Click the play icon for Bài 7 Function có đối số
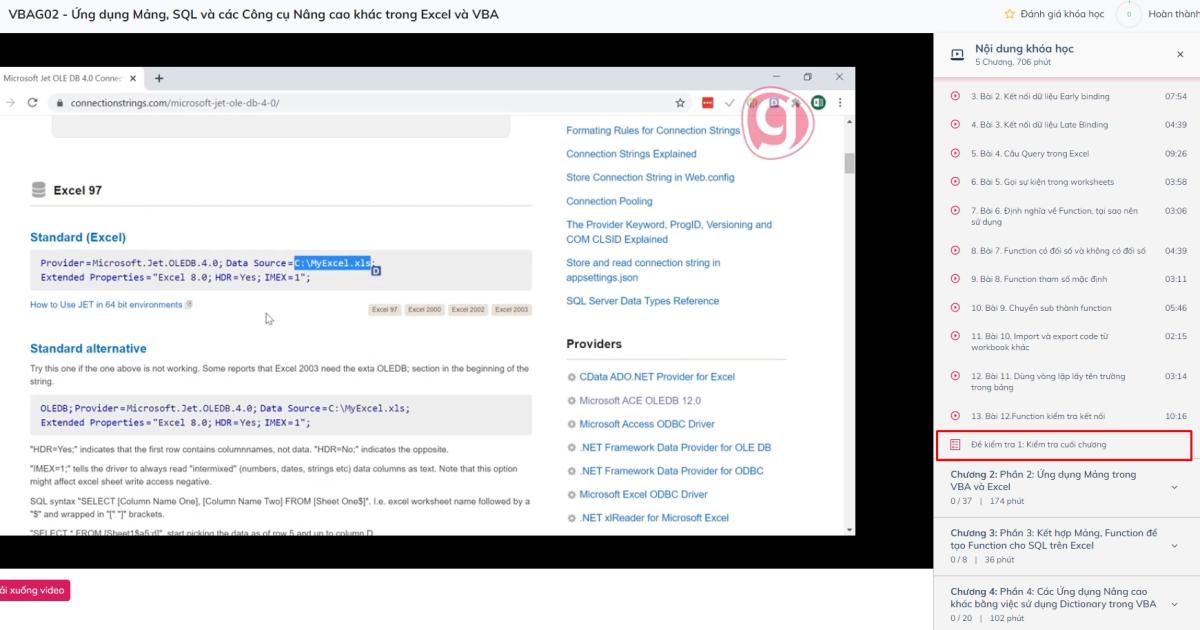Image resolution: width=1200 pixels, height=630 pixels. [955, 251]
